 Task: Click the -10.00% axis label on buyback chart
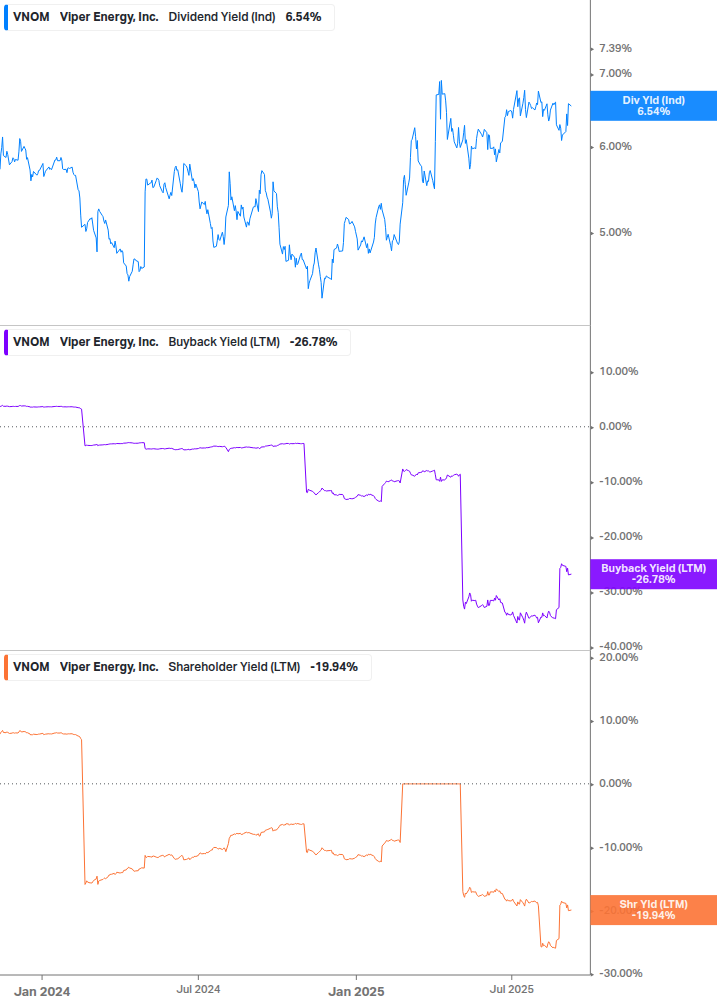tap(620, 482)
